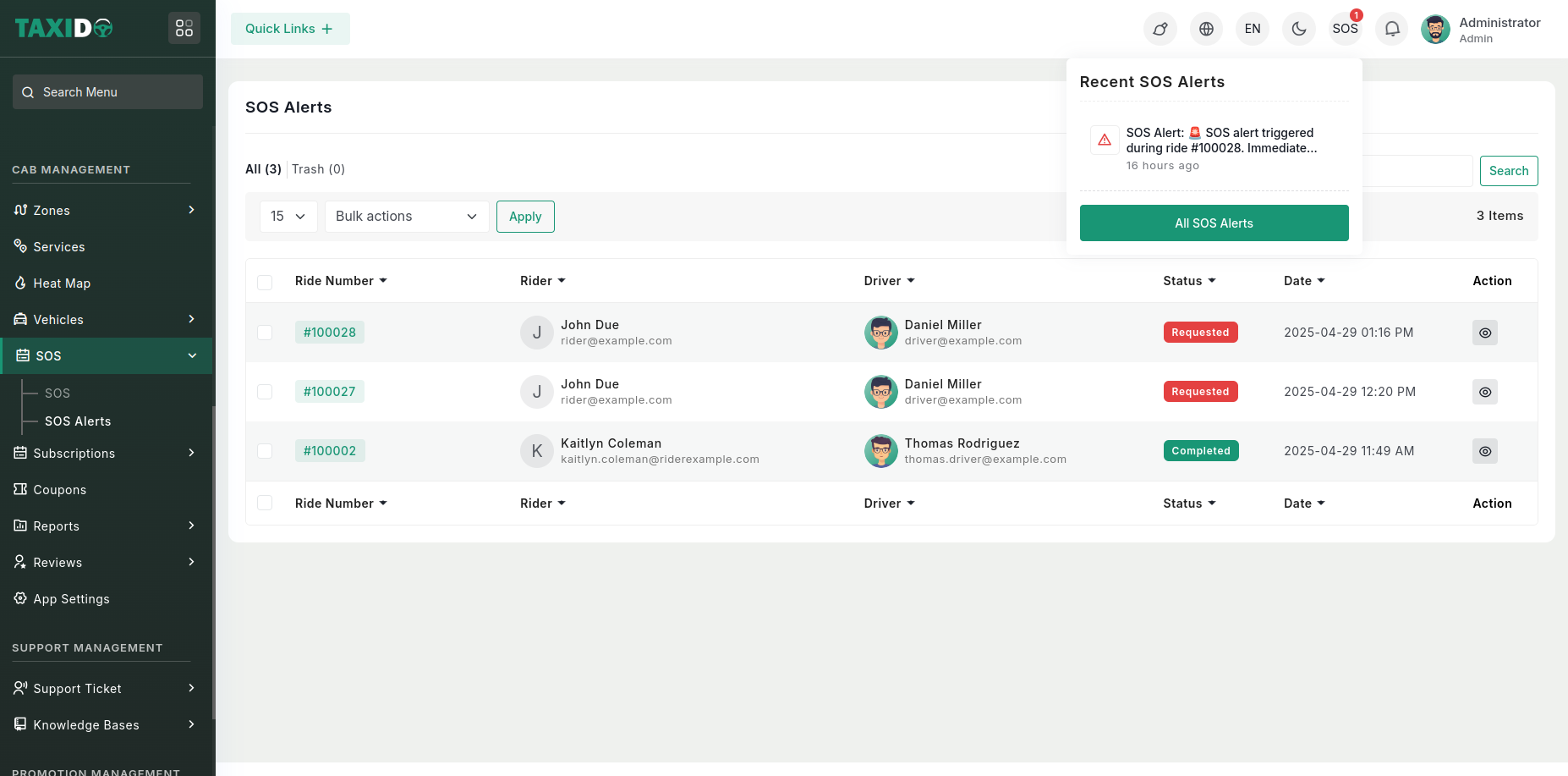Expand the Vehicles sidebar menu
The image size is (1568, 776).
pyautogui.click(x=106, y=319)
